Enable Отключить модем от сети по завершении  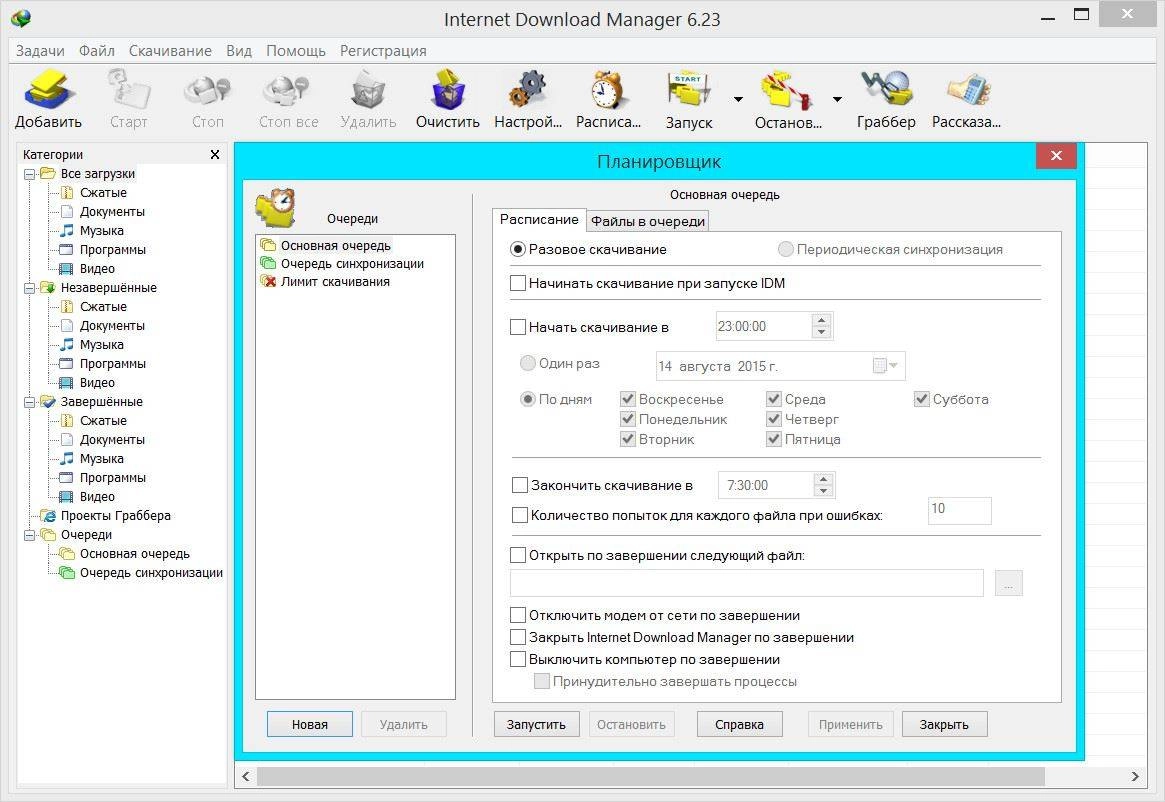pyautogui.click(x=518, y=615)
